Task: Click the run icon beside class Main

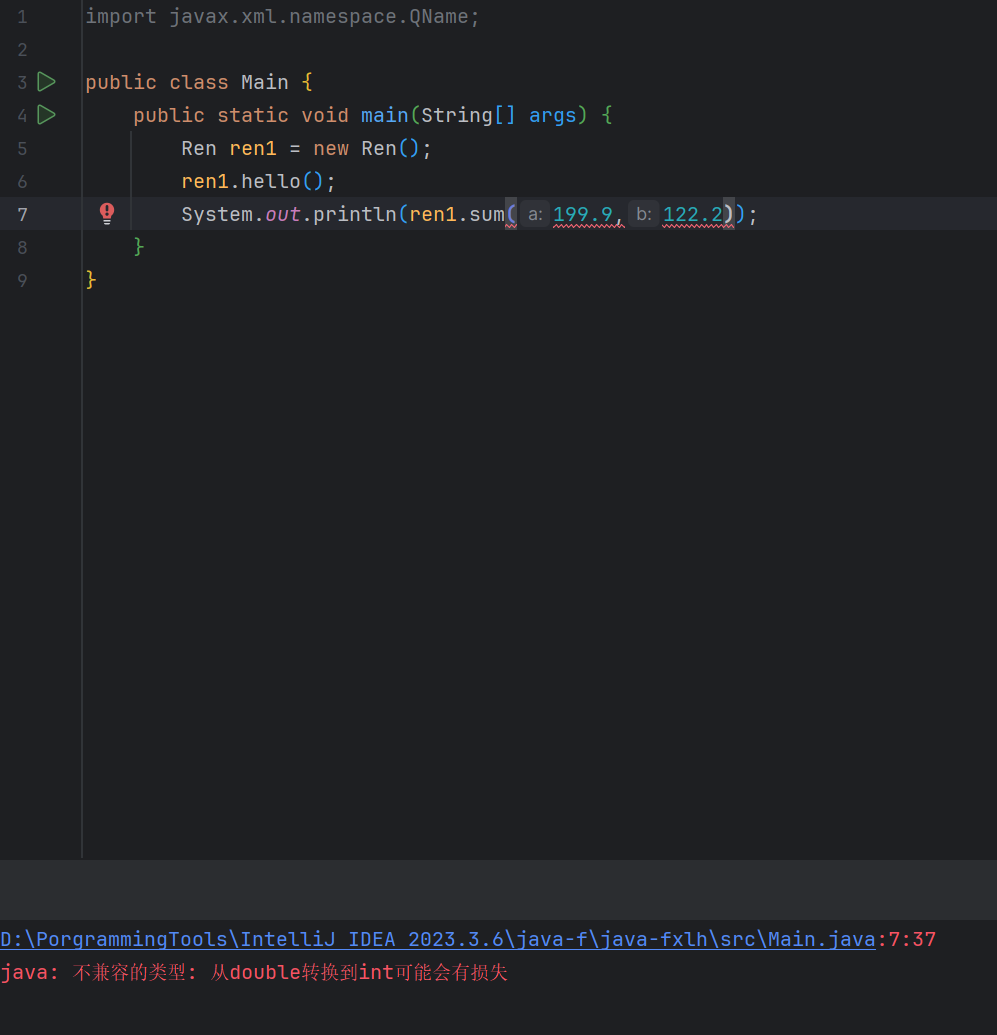Action: pos(46,82)
